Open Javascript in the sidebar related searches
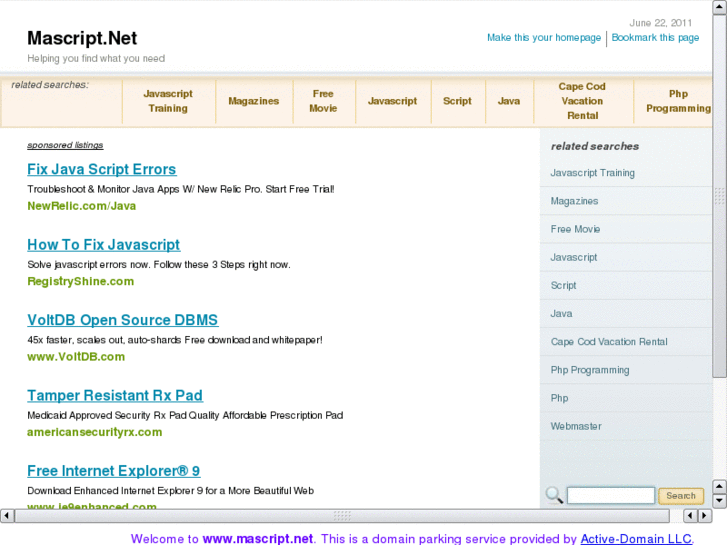727x545 pixels. [574, 257]
